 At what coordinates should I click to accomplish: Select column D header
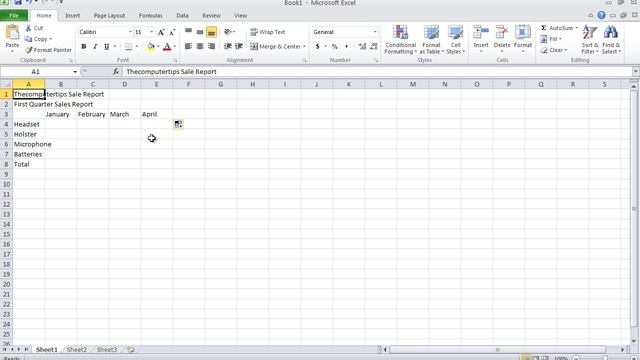(124, 84)
